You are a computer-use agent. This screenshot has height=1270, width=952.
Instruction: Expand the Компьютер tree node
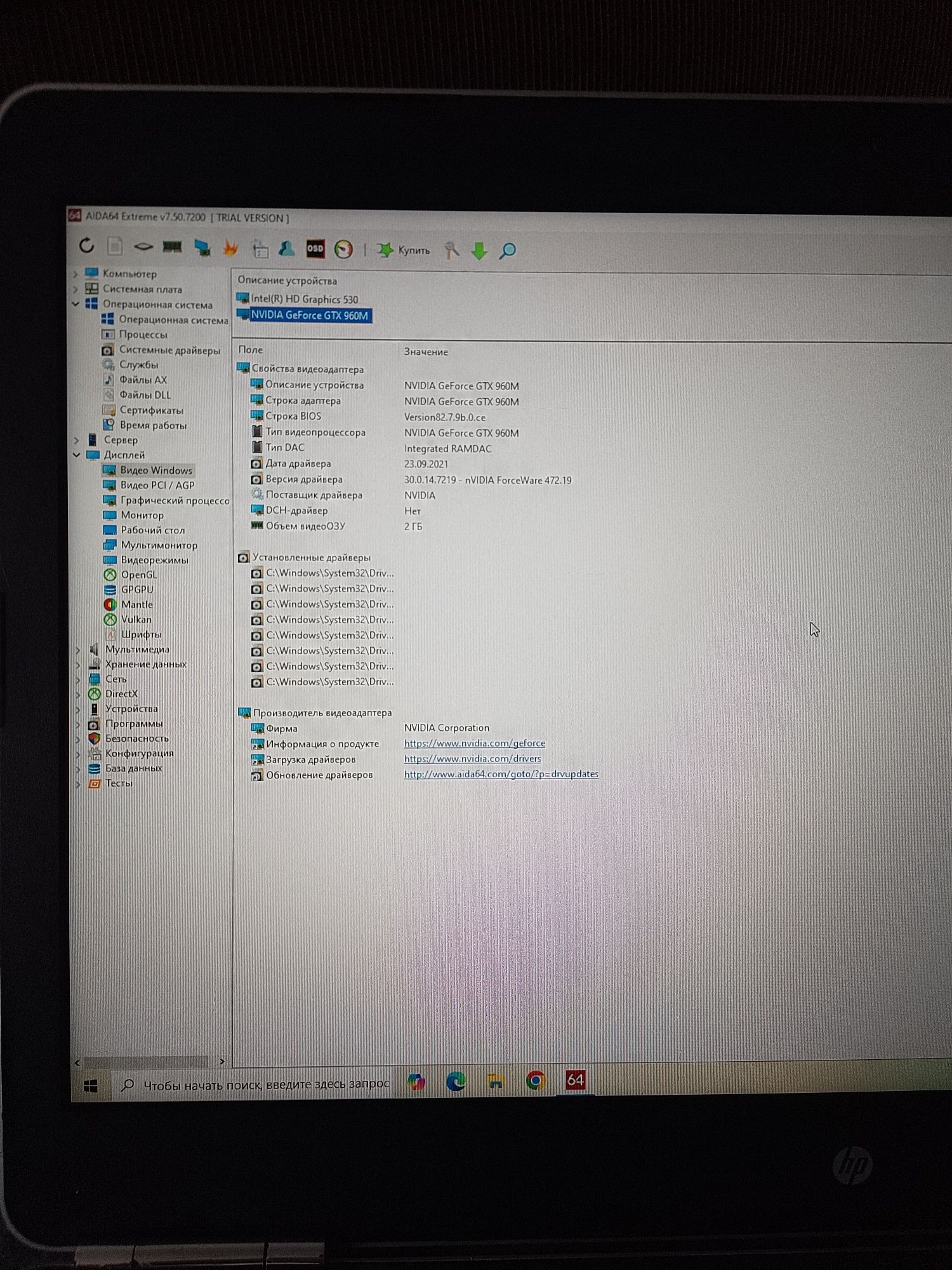(76, 274)
